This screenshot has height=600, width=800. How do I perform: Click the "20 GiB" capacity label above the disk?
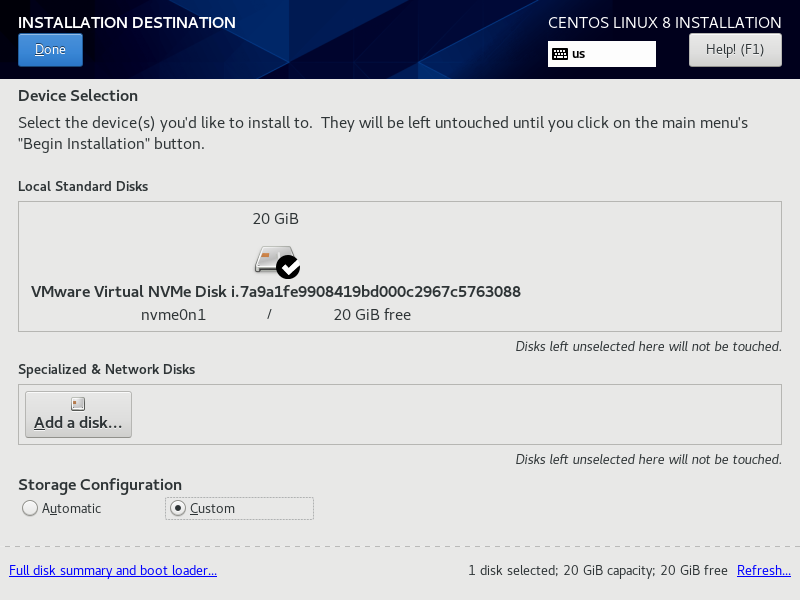[276, 219]
